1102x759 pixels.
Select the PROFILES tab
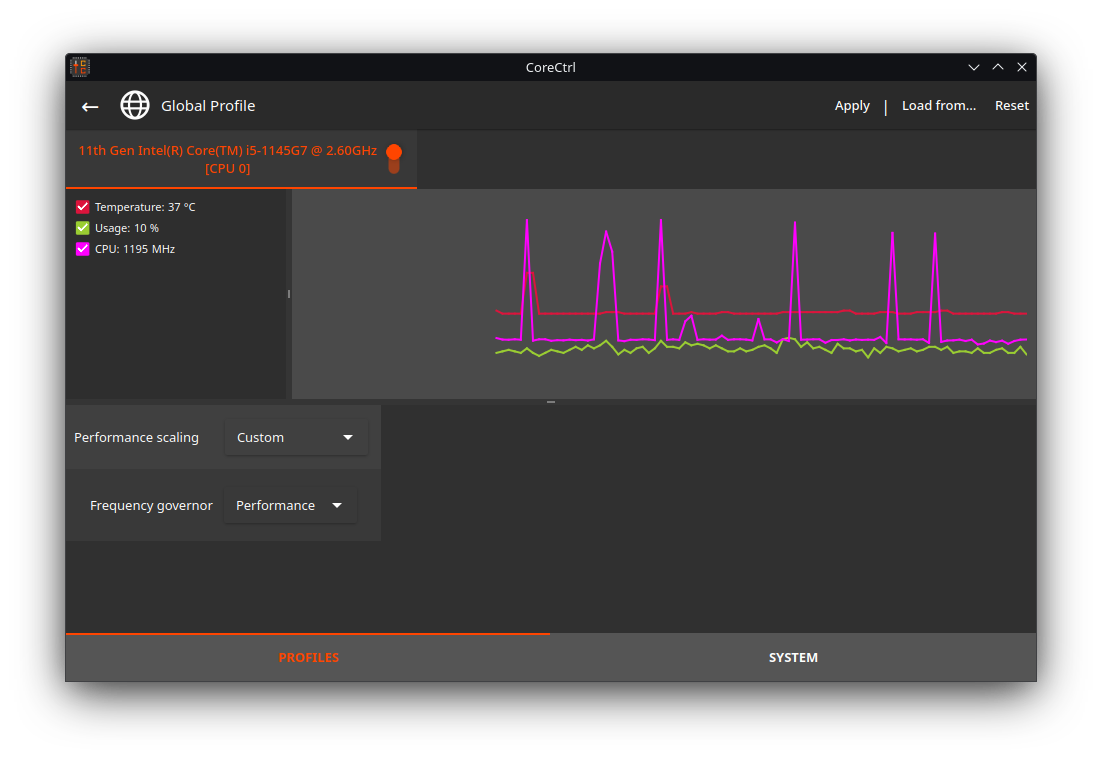tap(308, 658)
